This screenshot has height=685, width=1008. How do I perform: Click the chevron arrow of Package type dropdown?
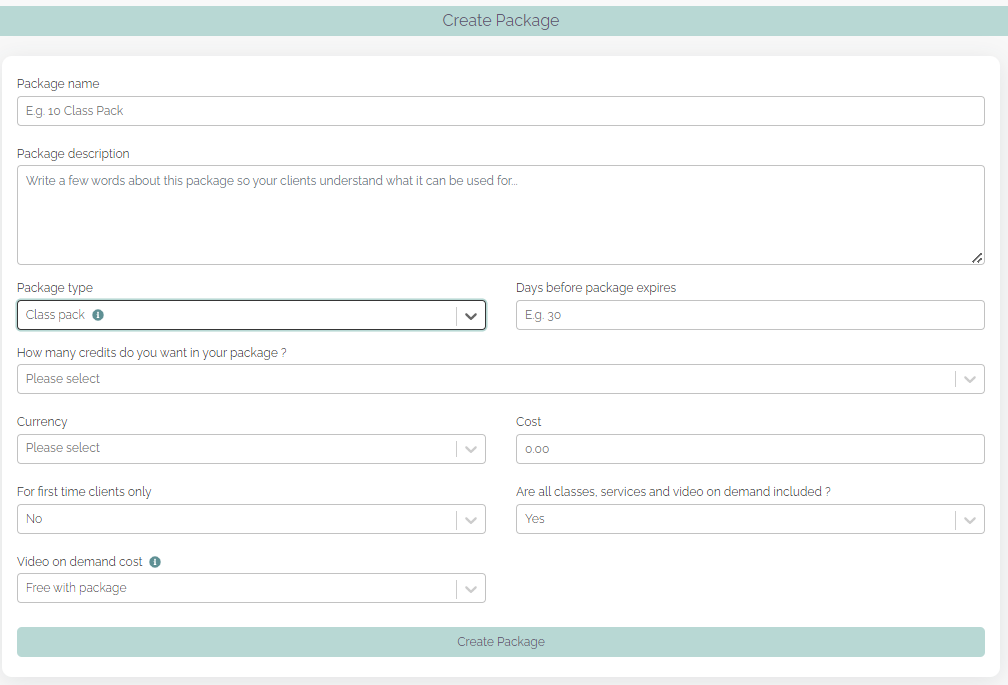click(x=471, y=316)
